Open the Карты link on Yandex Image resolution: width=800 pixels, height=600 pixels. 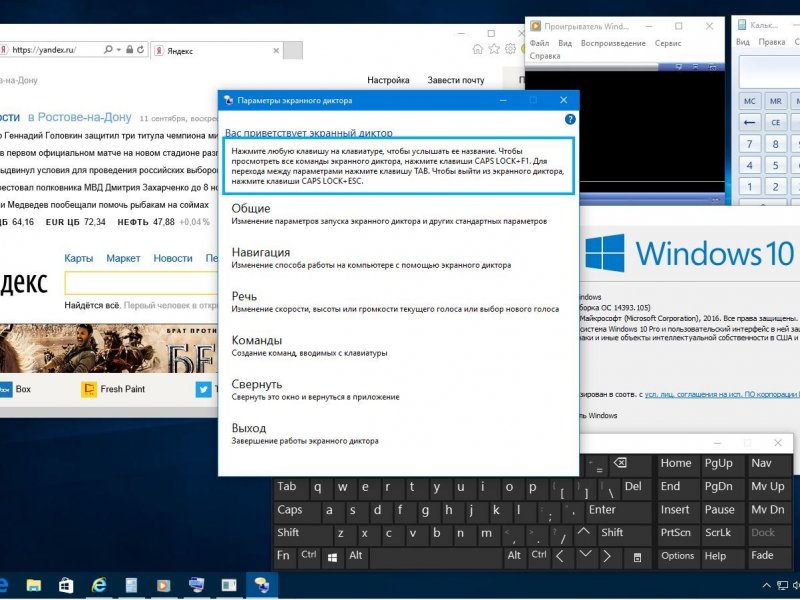[x=79, y=258]
